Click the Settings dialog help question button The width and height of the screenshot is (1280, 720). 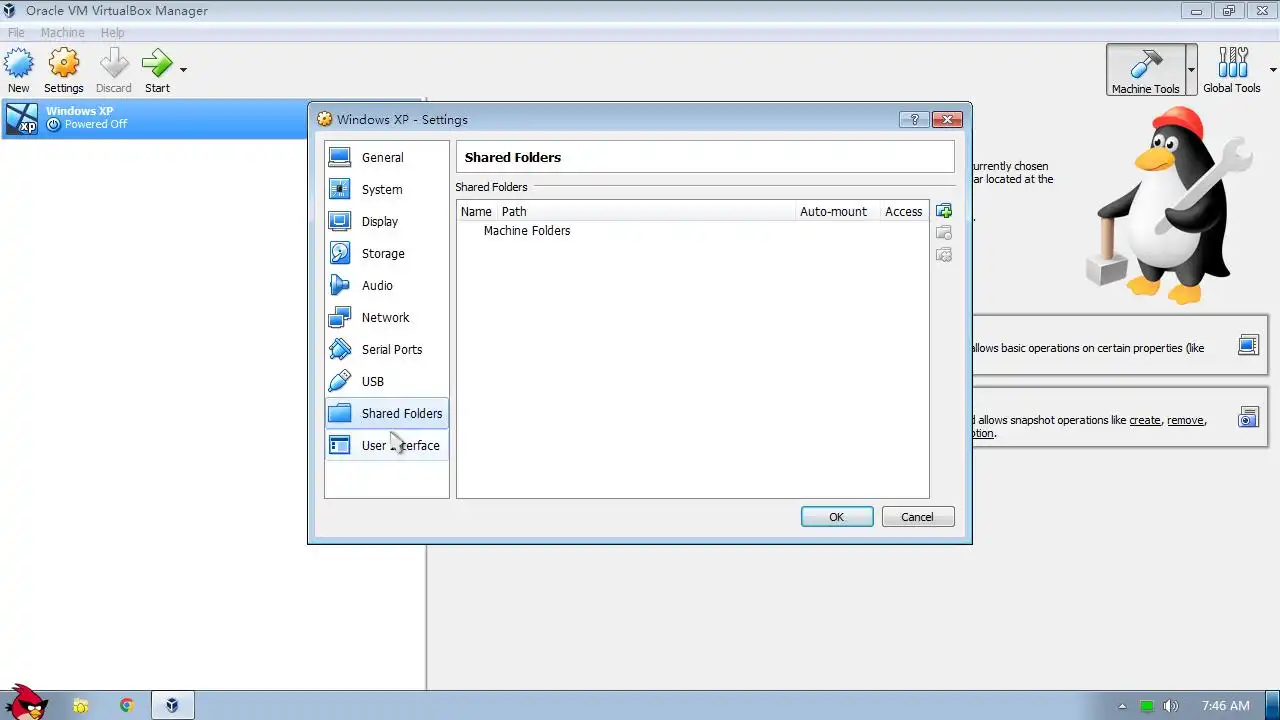pos(914,119)
